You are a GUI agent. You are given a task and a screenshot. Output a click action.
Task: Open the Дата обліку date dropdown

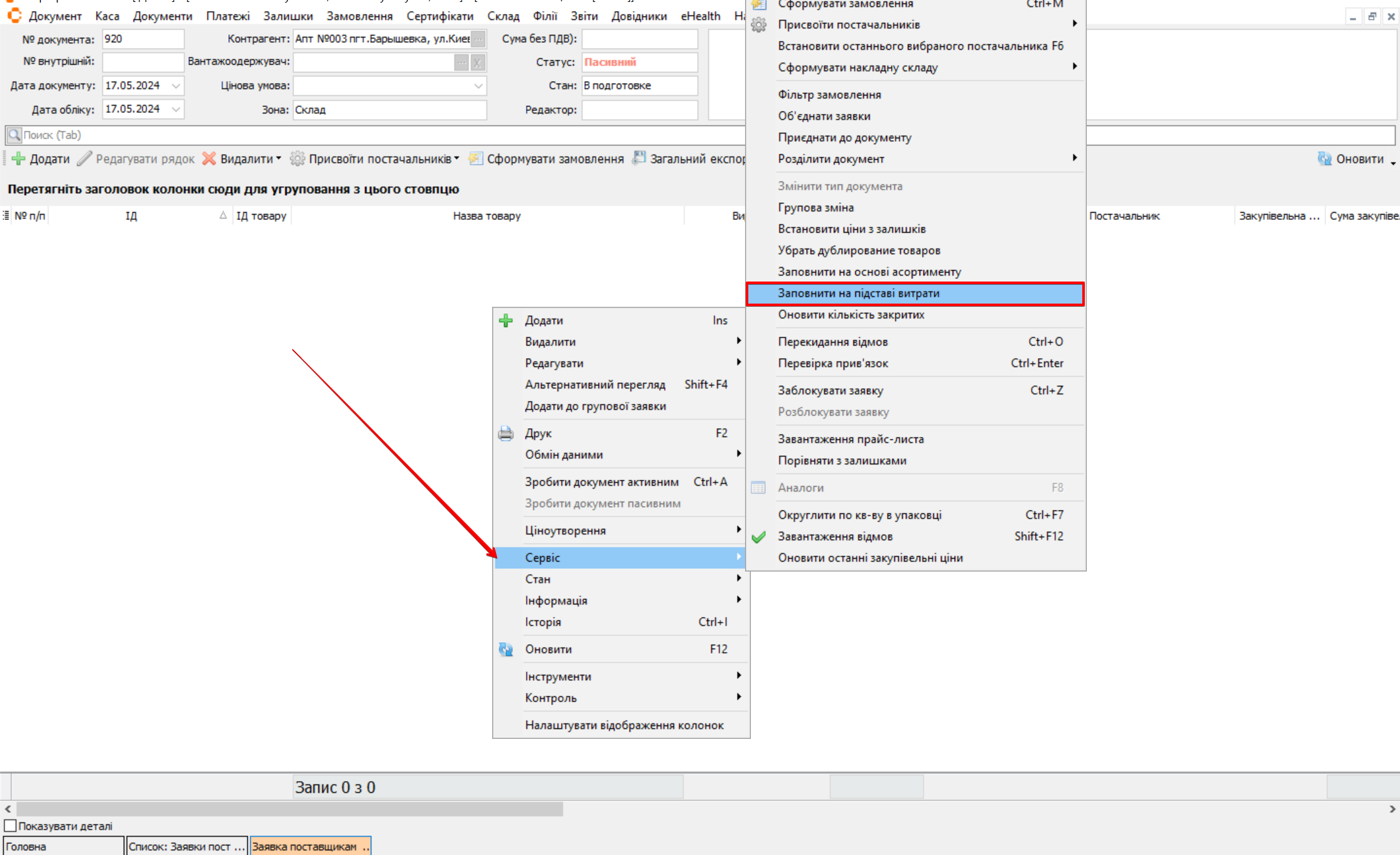click(176, 109)
